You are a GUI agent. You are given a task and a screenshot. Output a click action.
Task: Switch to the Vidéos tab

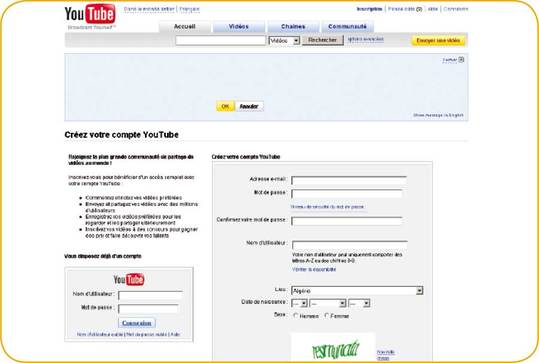[239, 26]
